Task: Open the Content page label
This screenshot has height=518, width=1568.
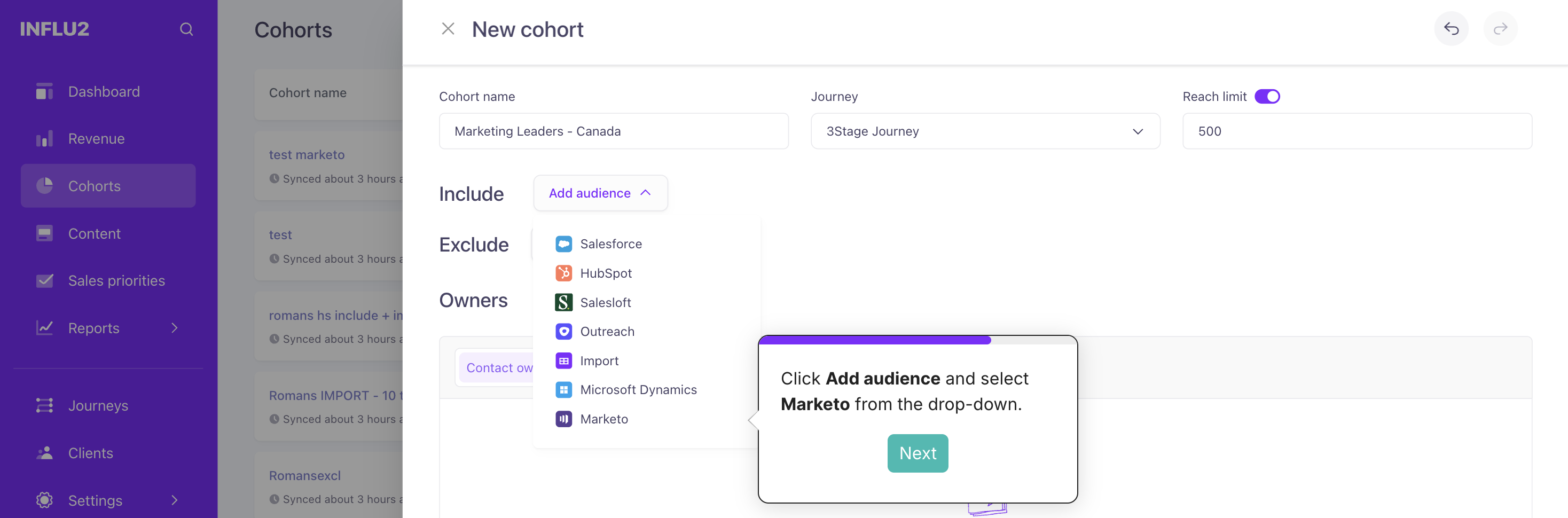Action: coord(95,233)
